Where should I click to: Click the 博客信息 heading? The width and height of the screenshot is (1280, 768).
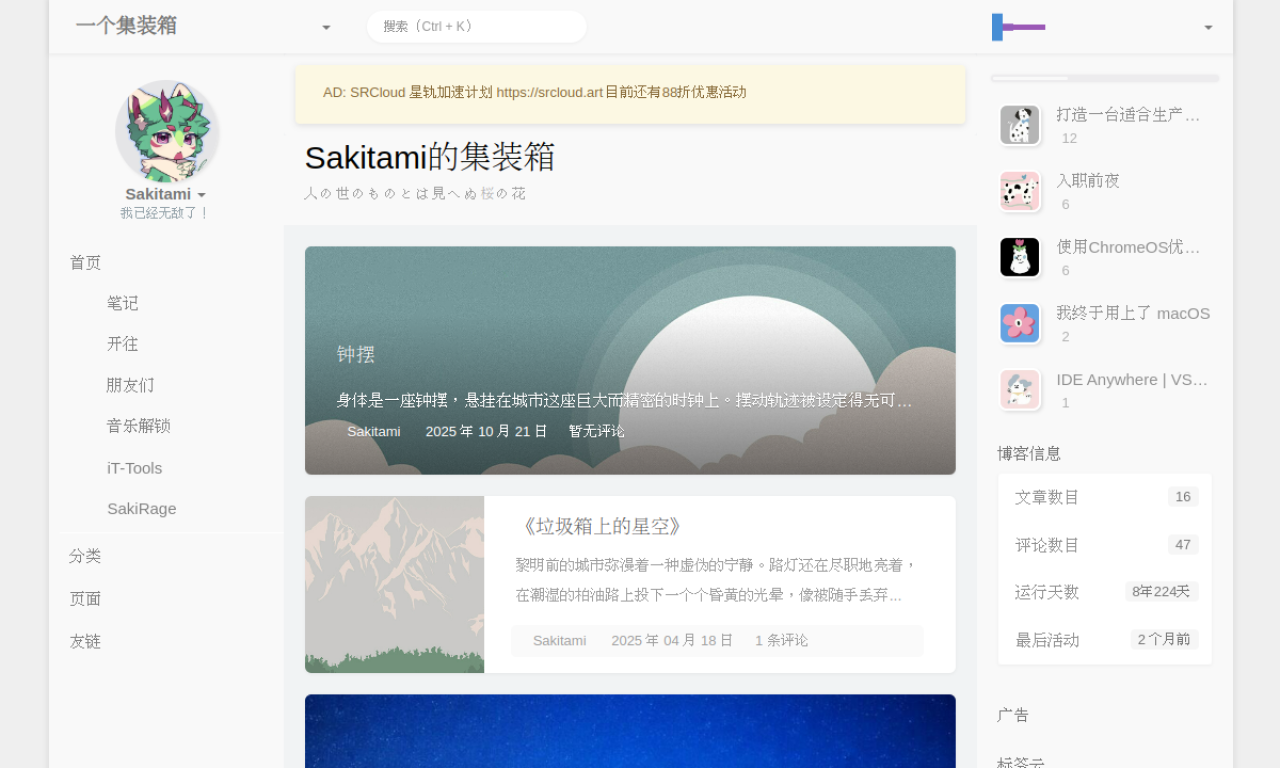1029,453
